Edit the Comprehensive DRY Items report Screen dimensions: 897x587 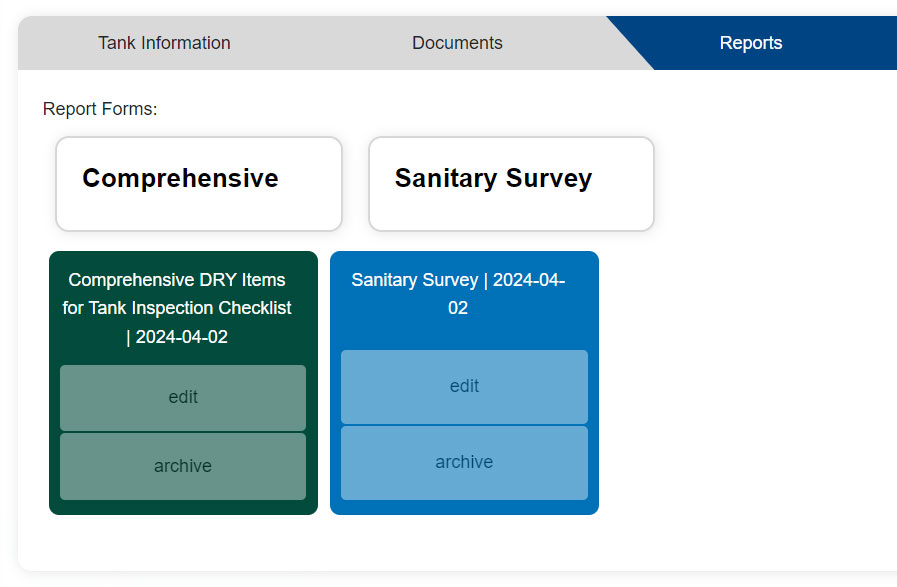[x=183, y=397]
